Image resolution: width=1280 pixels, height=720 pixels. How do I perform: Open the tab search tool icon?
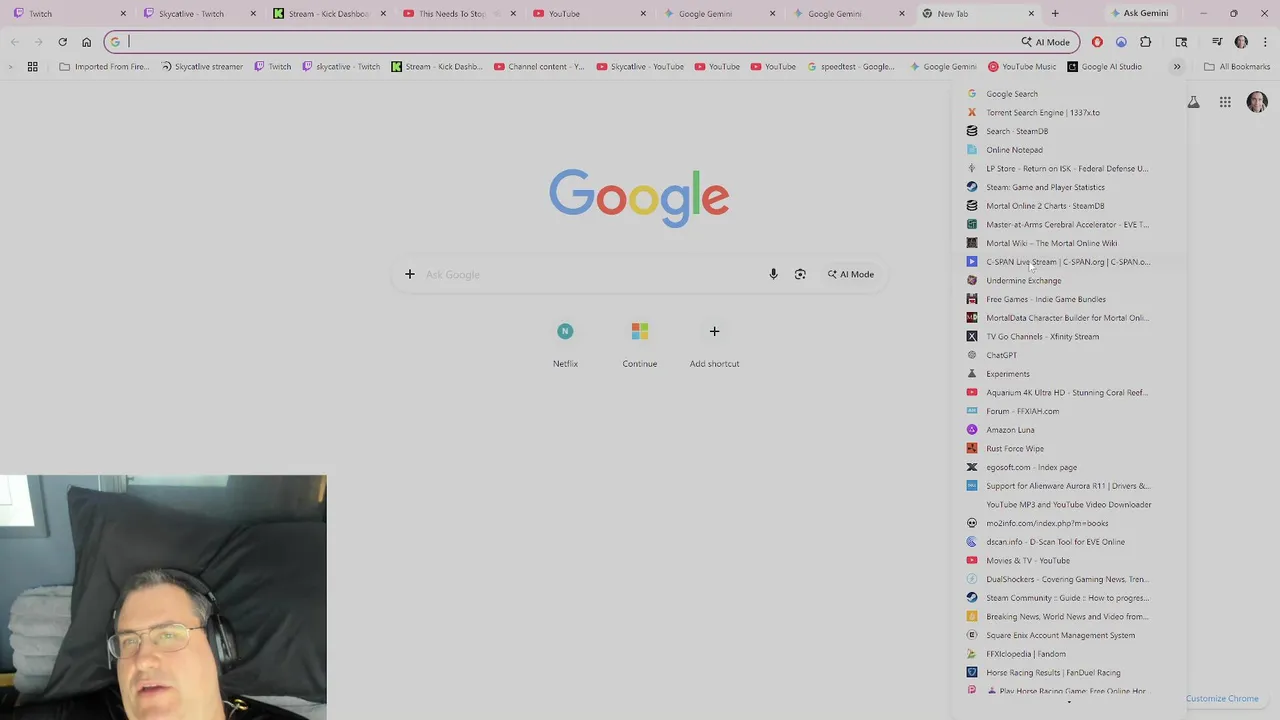pyautogui.click(x=1181, y=42)
